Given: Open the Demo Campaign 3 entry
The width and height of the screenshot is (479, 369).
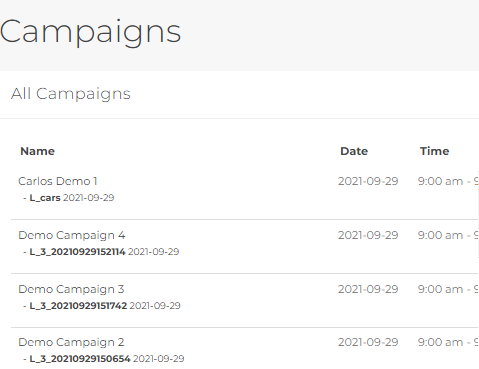Looking at the screenshot, I should pyautogui.click(x=71, y=289).
